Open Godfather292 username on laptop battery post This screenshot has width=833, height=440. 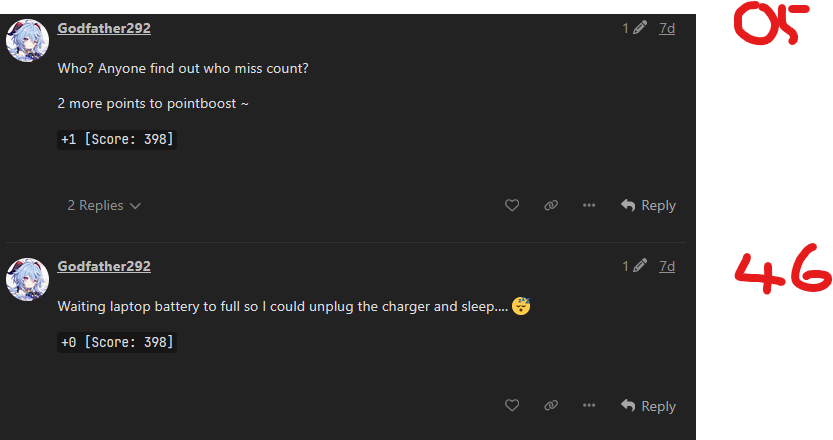104,266
